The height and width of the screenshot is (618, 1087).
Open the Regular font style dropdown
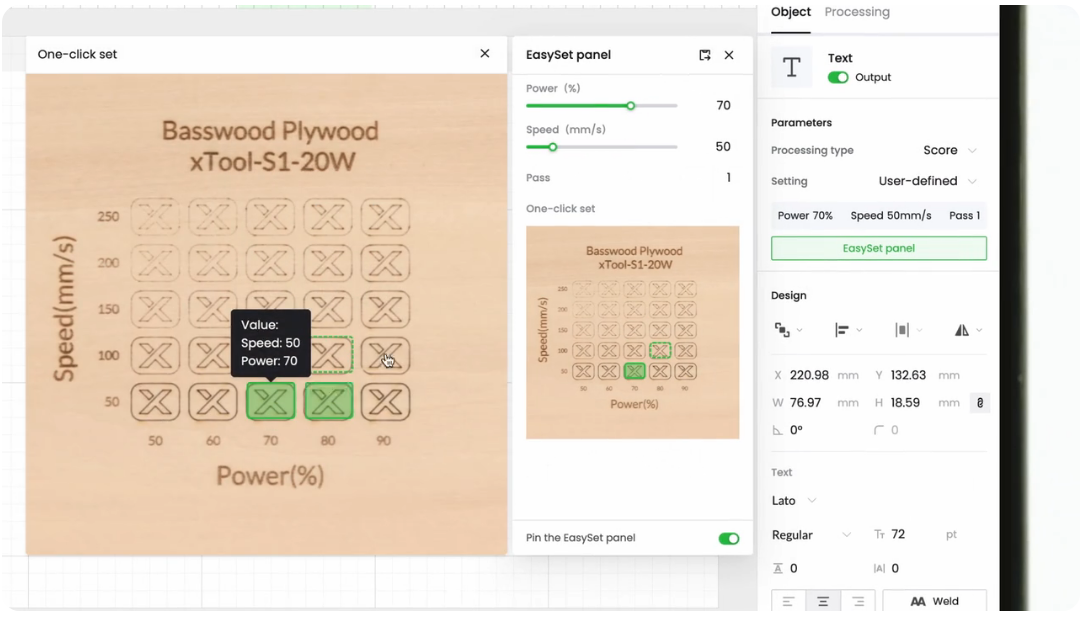tap(811, 535)
